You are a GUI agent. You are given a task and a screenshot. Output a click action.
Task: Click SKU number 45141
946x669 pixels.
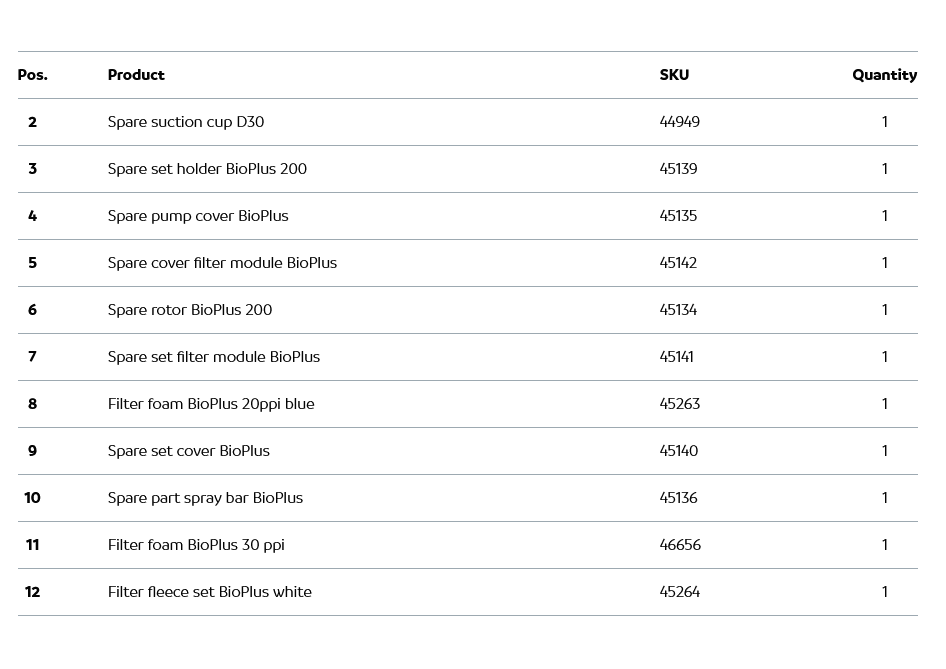tap(676, 357)
